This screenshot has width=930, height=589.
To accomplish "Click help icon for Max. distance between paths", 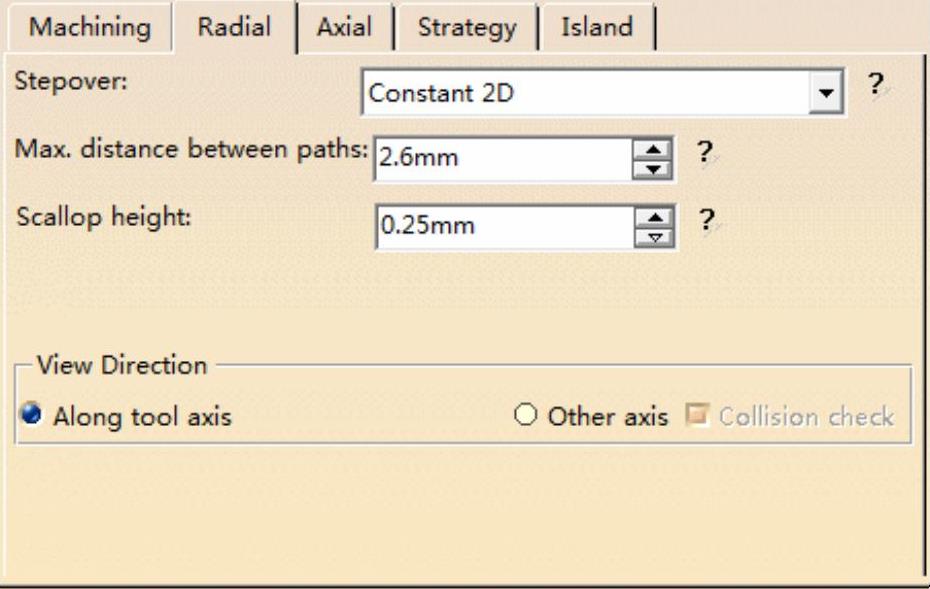I will coord(706,152).
